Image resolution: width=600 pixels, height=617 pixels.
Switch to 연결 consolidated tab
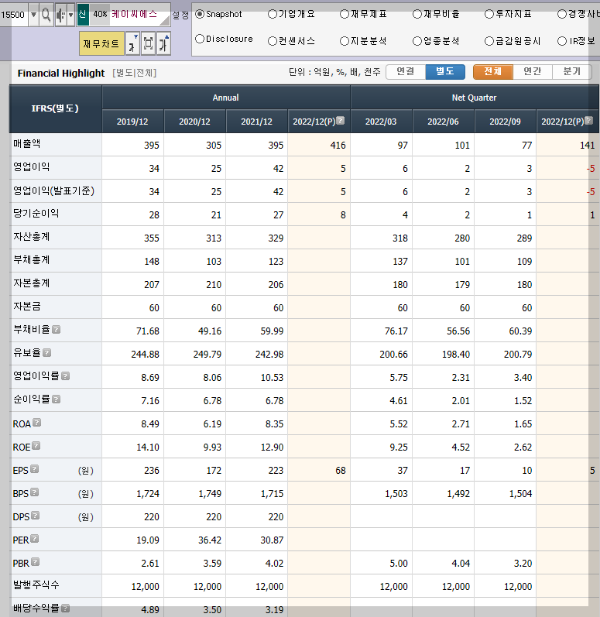(406, 72)
